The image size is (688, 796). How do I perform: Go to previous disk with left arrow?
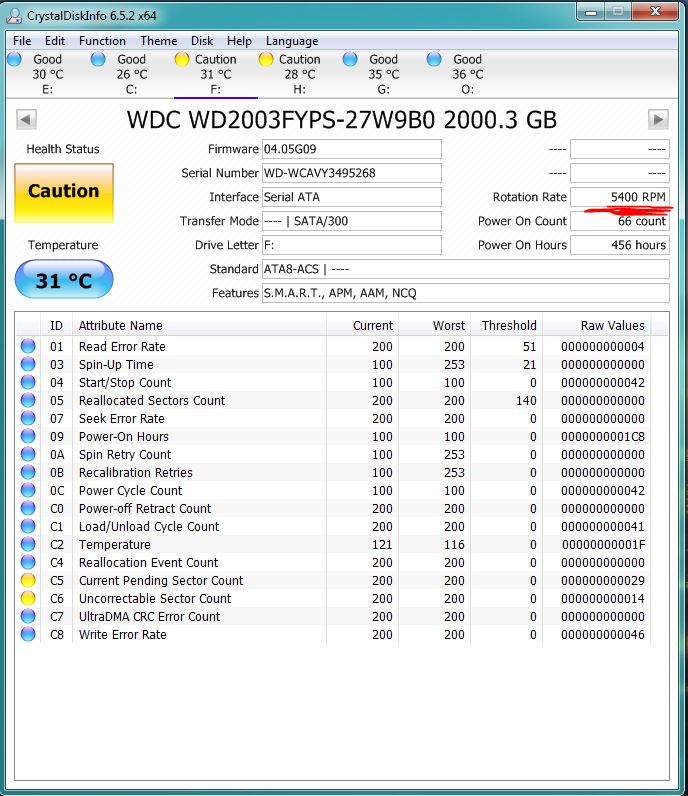(26, 120)
